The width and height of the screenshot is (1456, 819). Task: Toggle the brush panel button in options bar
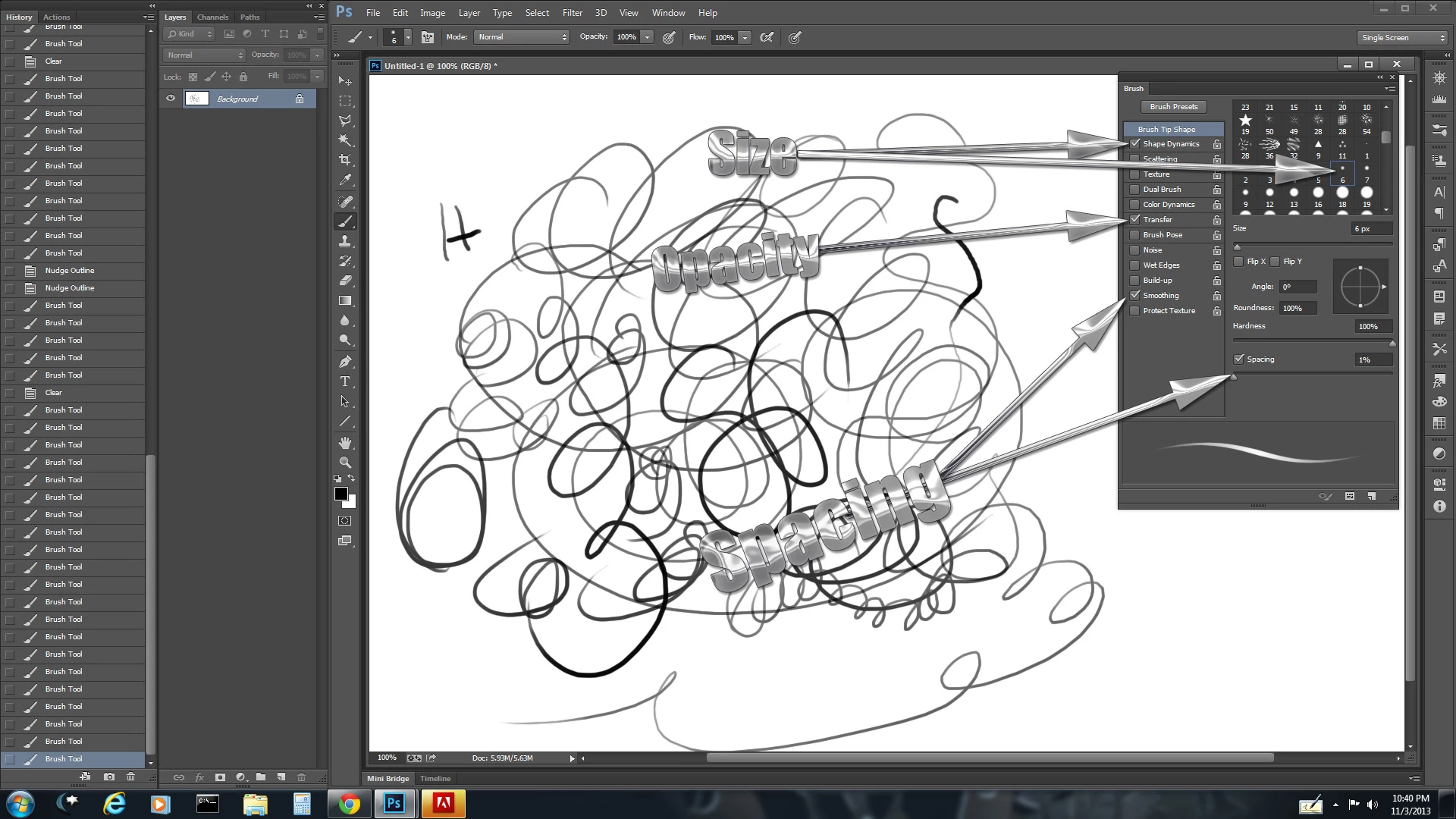click(x=428, y=37)
